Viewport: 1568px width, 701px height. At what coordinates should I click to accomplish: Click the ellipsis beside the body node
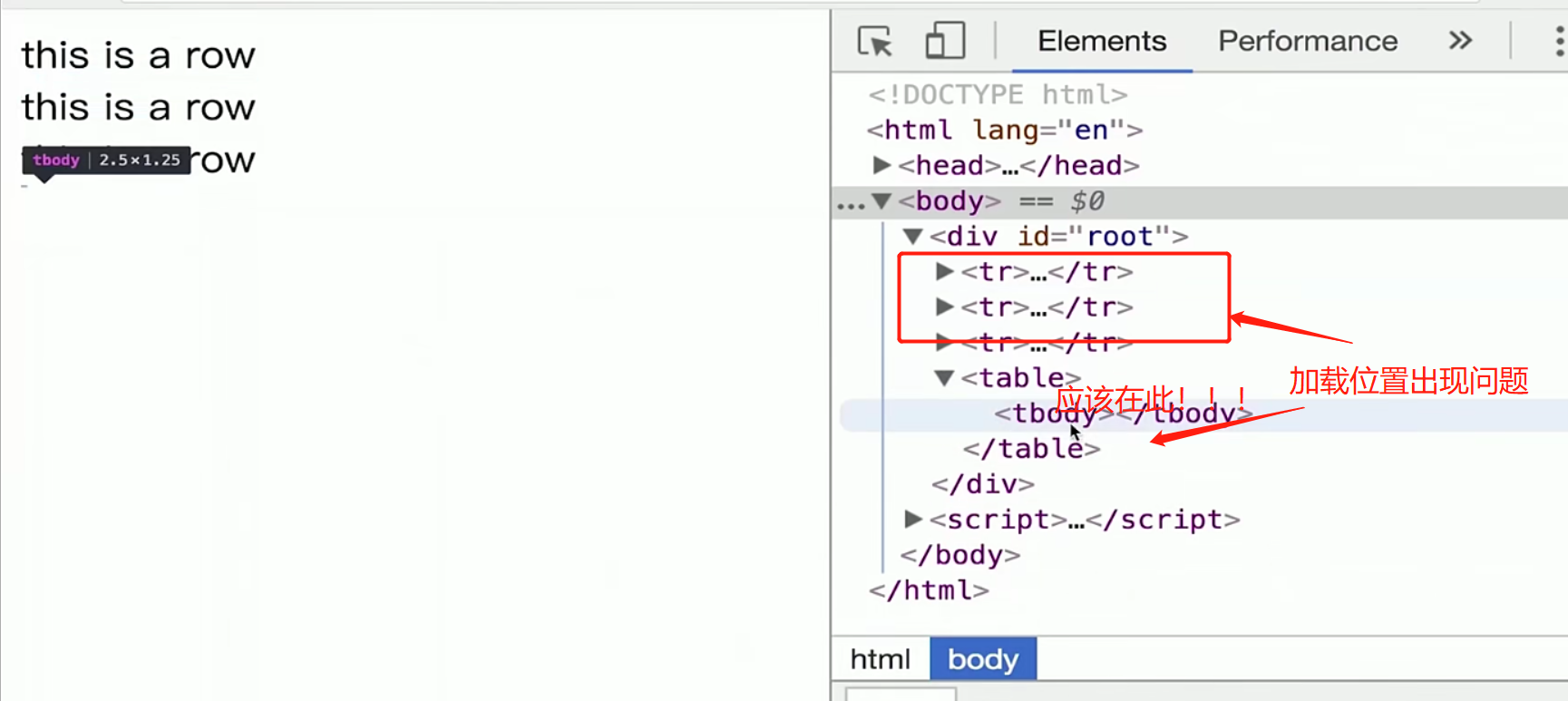coord(851,205)
